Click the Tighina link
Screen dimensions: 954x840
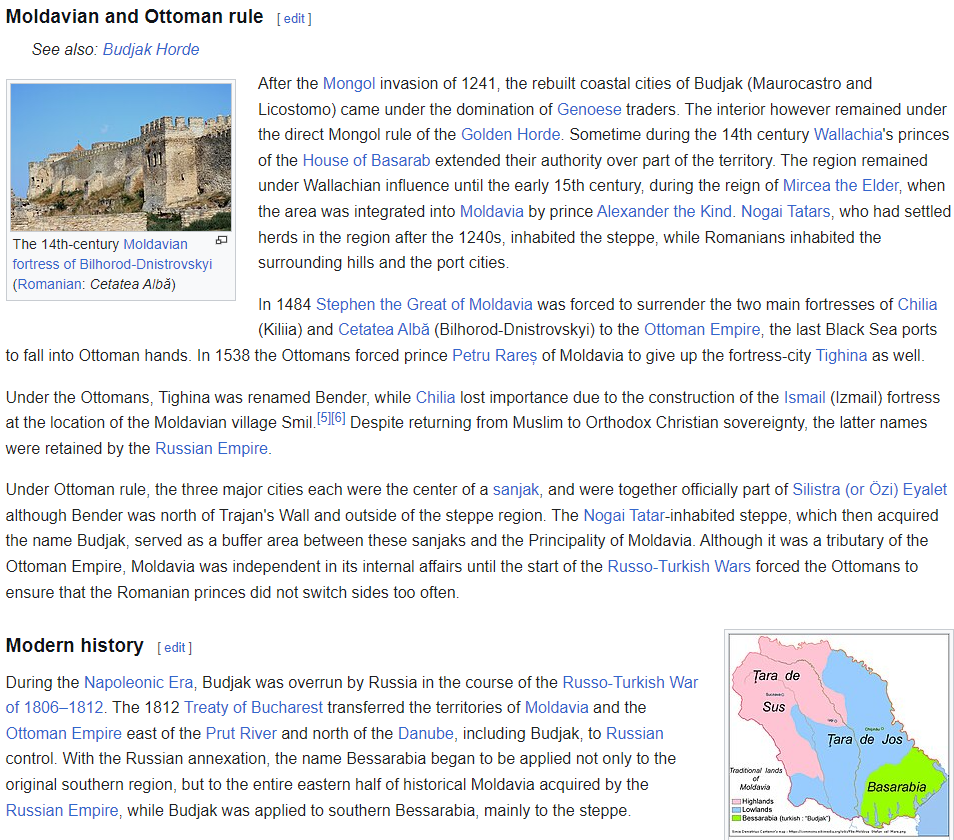(x=841, y=355)
